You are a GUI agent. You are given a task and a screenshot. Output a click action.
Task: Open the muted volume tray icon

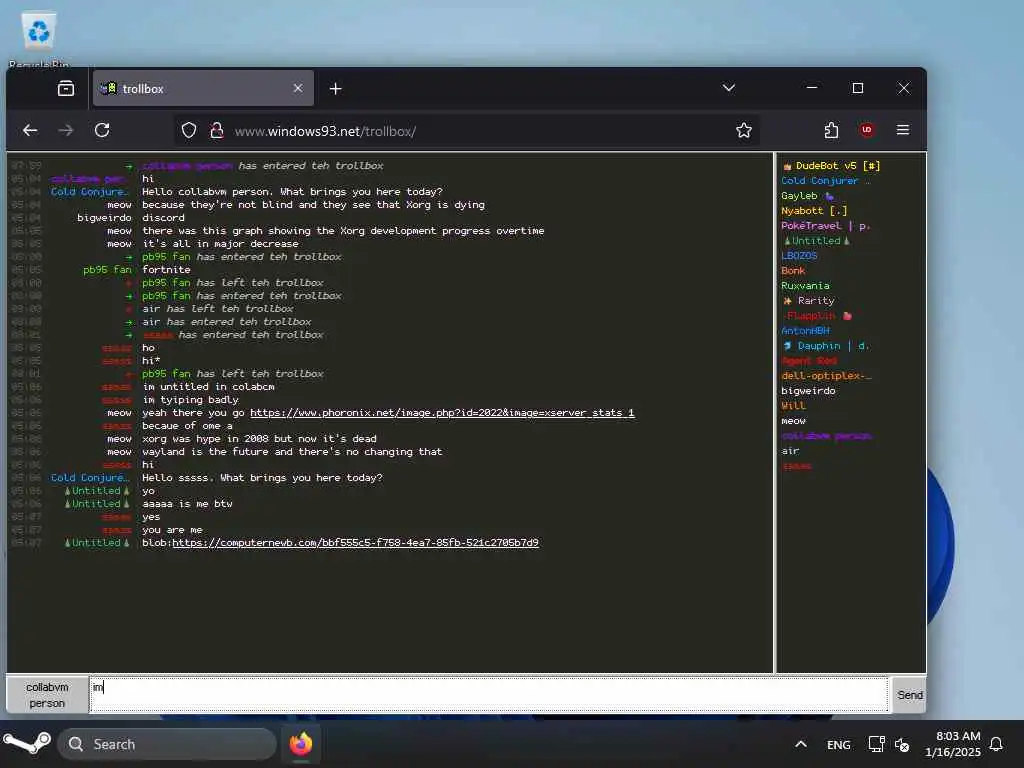point(902,744)
